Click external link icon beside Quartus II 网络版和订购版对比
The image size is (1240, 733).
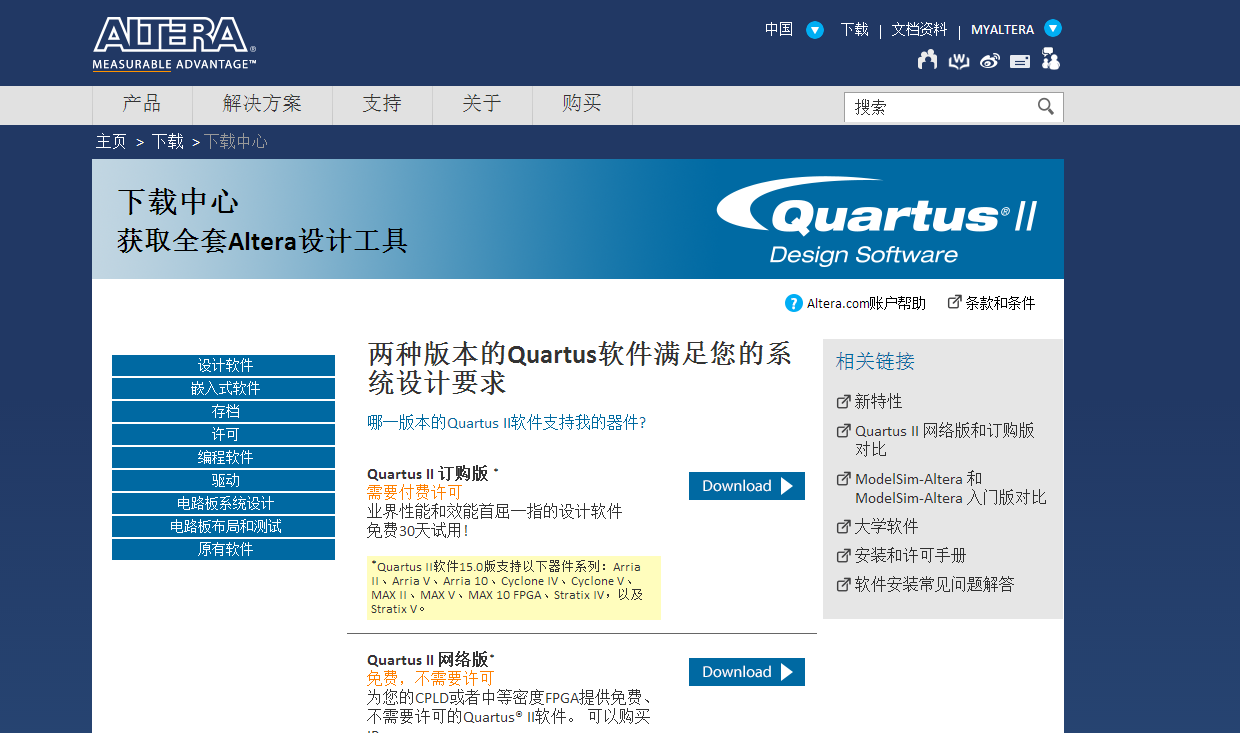coord(843,431)
